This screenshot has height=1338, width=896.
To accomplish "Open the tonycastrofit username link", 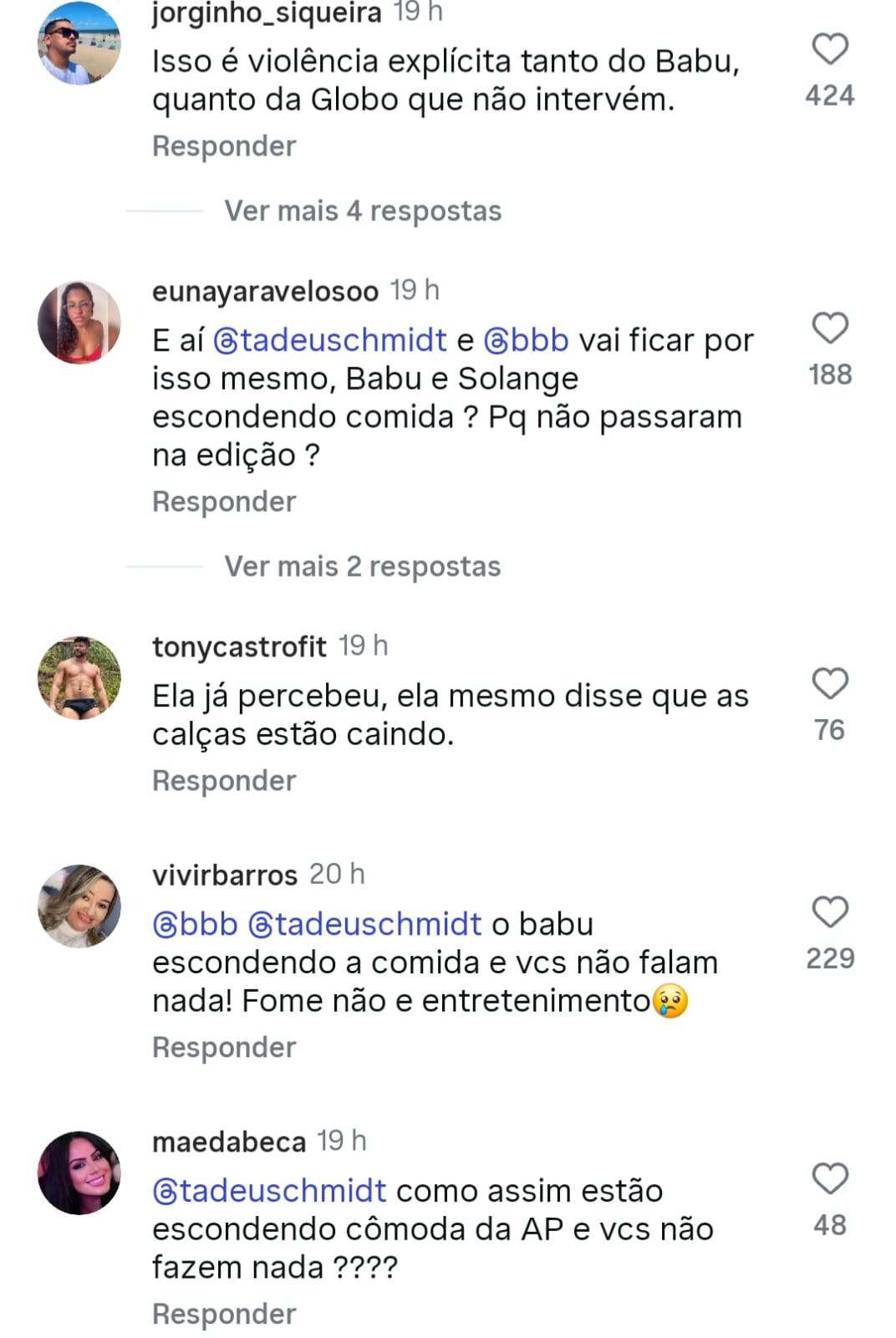I will (239, 646).
